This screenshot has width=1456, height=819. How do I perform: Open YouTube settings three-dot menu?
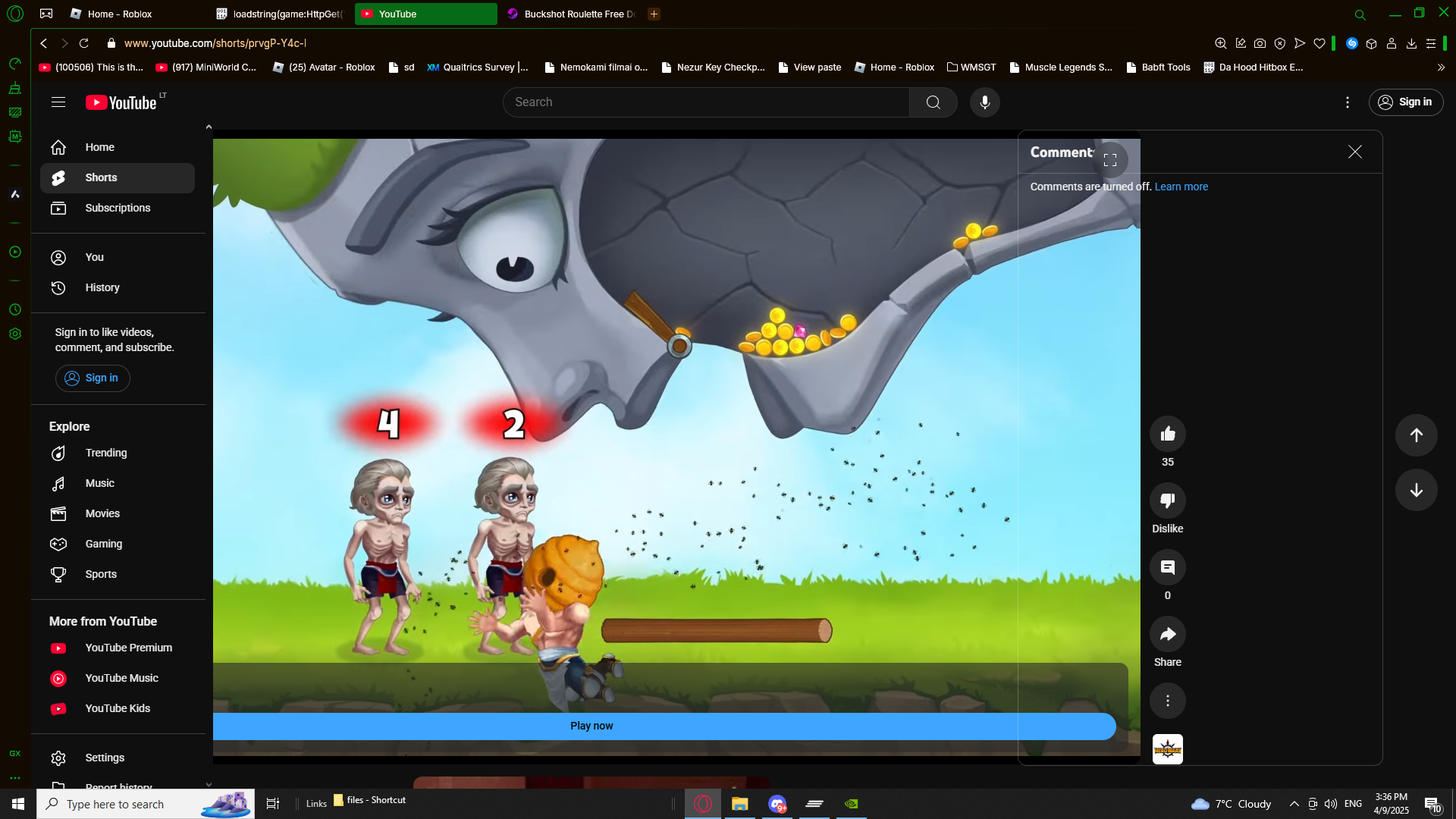click(x=1347, y=102)
